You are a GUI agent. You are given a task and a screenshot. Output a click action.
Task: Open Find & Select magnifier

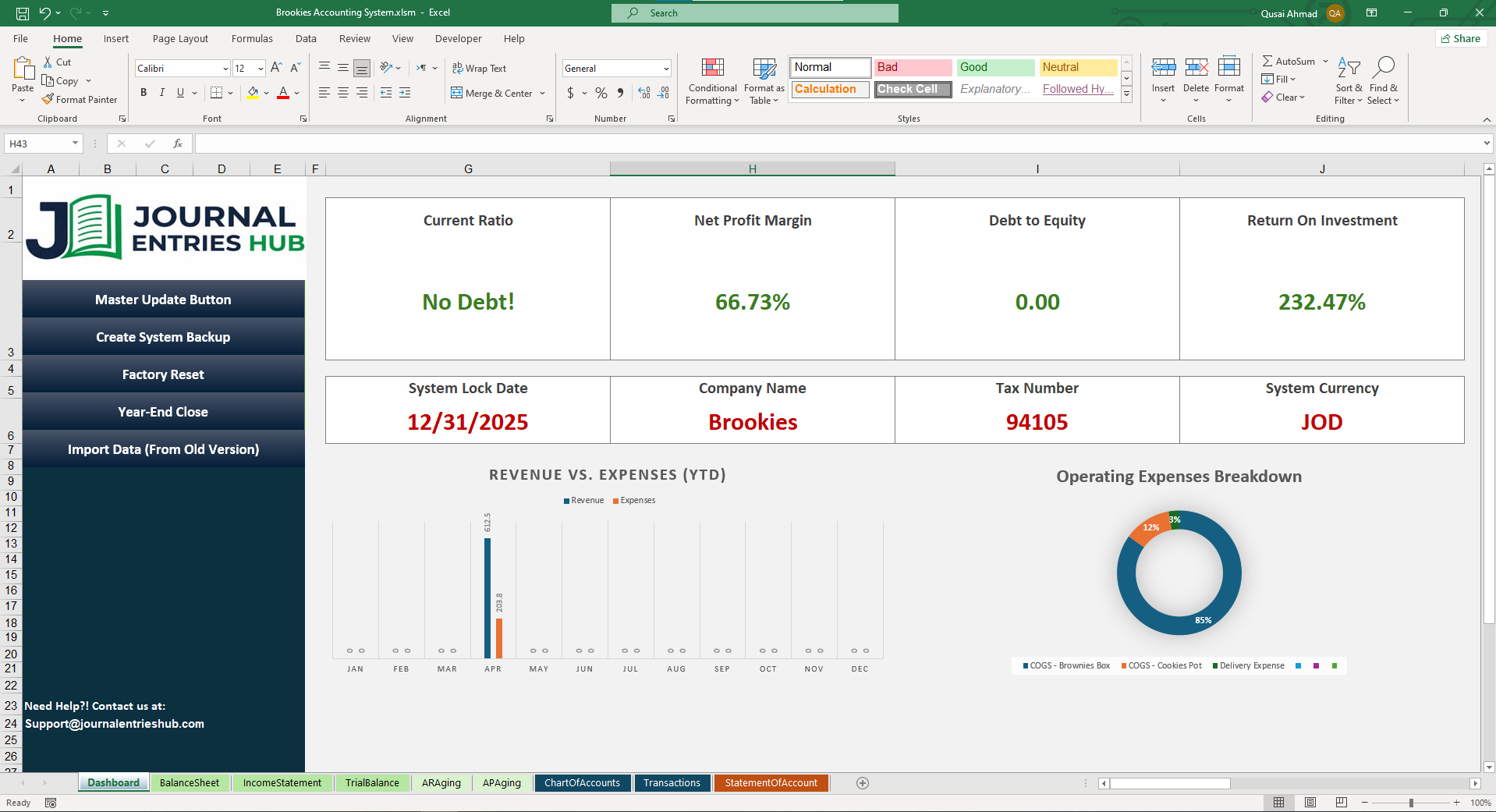1384,68
